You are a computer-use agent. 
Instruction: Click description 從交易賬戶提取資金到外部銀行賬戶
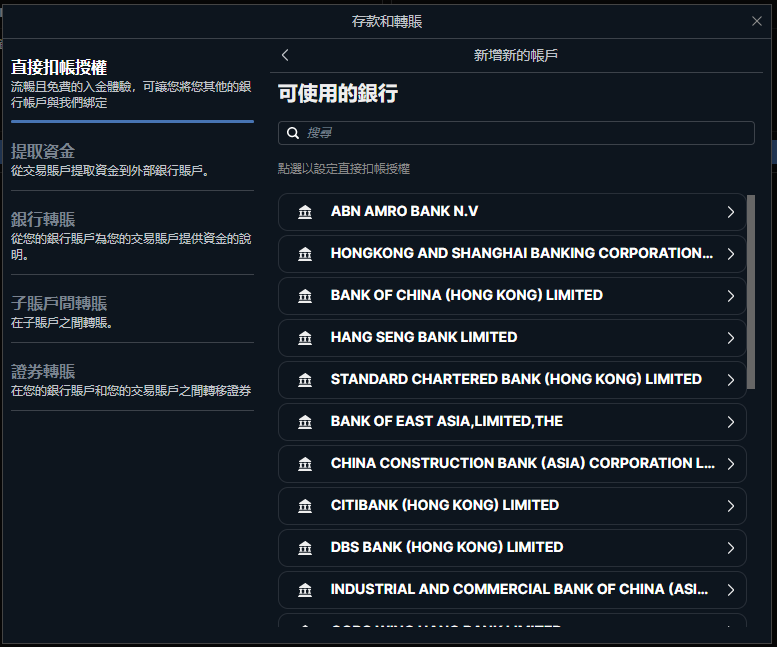tap(110, 171)
